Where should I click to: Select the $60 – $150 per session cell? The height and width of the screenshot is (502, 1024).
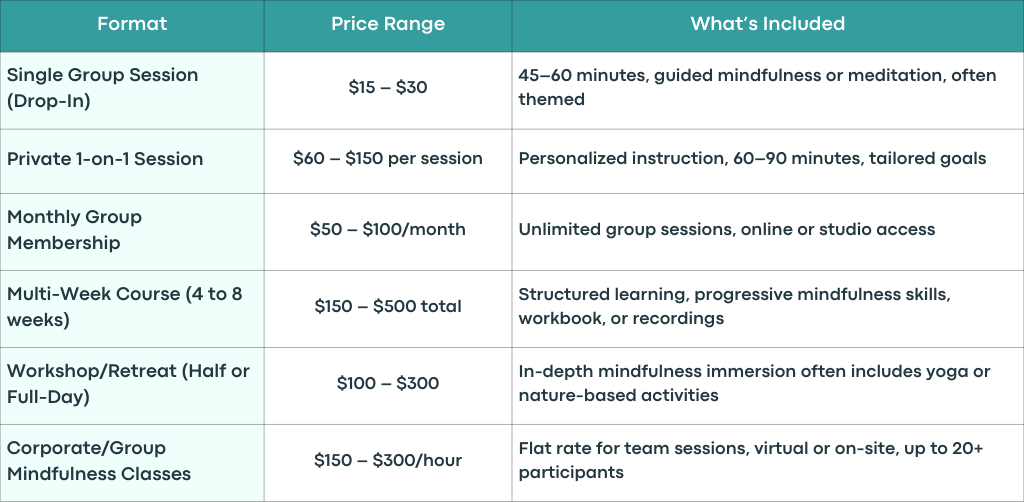tap(388, 161)
